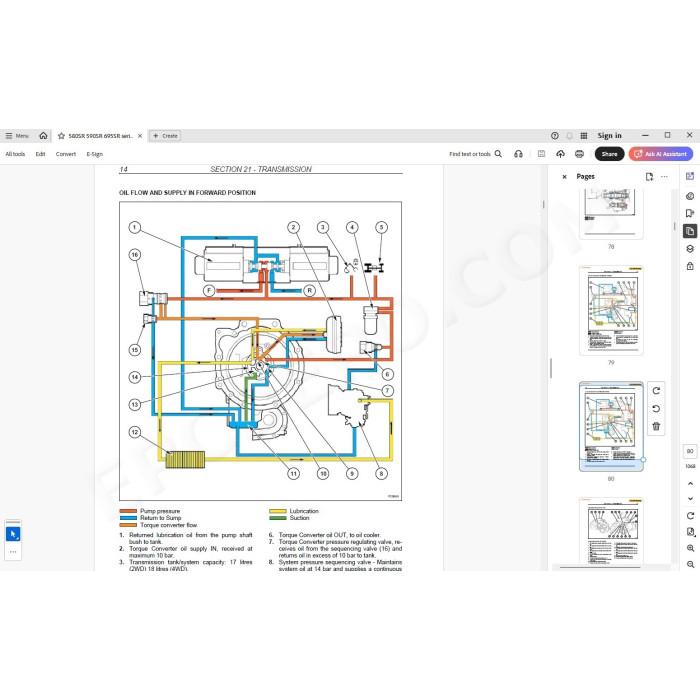Viewport: 700px width, 700px height.
Task: Star the document tab as favorite
Action: click(x=61, y=136)
